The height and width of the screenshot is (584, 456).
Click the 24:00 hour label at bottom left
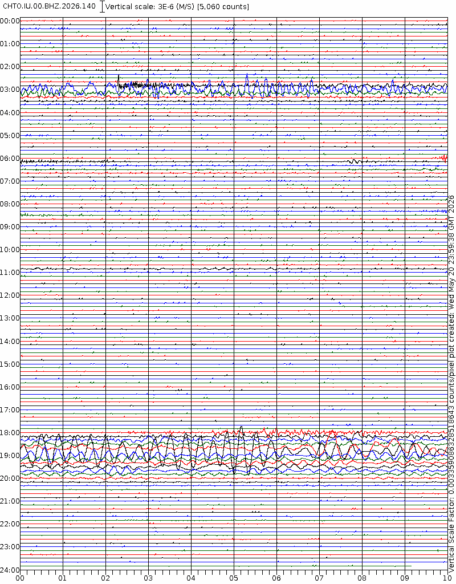[x=10, y=570]
